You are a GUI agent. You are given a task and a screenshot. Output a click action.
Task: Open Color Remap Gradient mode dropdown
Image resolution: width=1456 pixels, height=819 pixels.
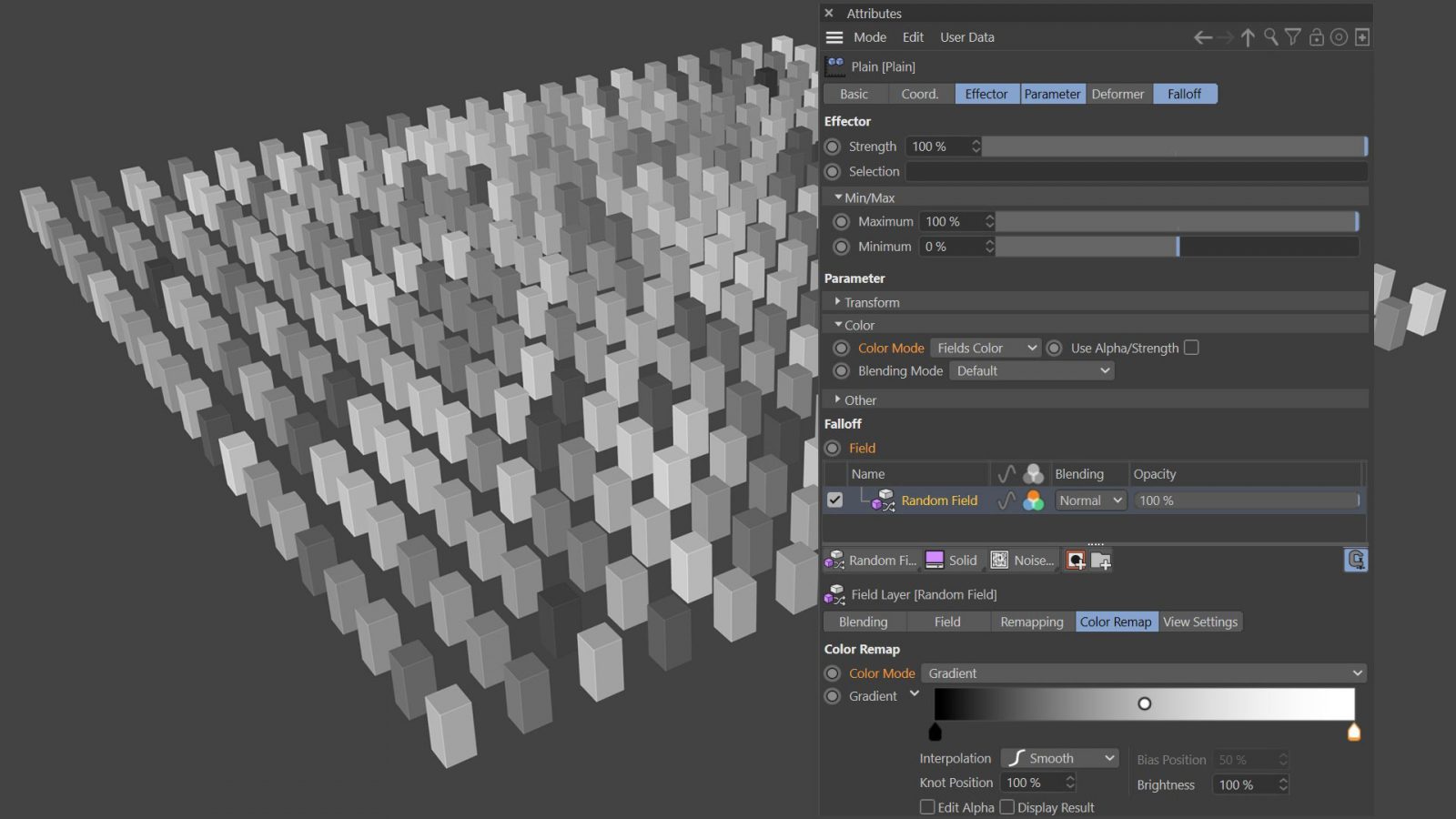point(1144,673)
